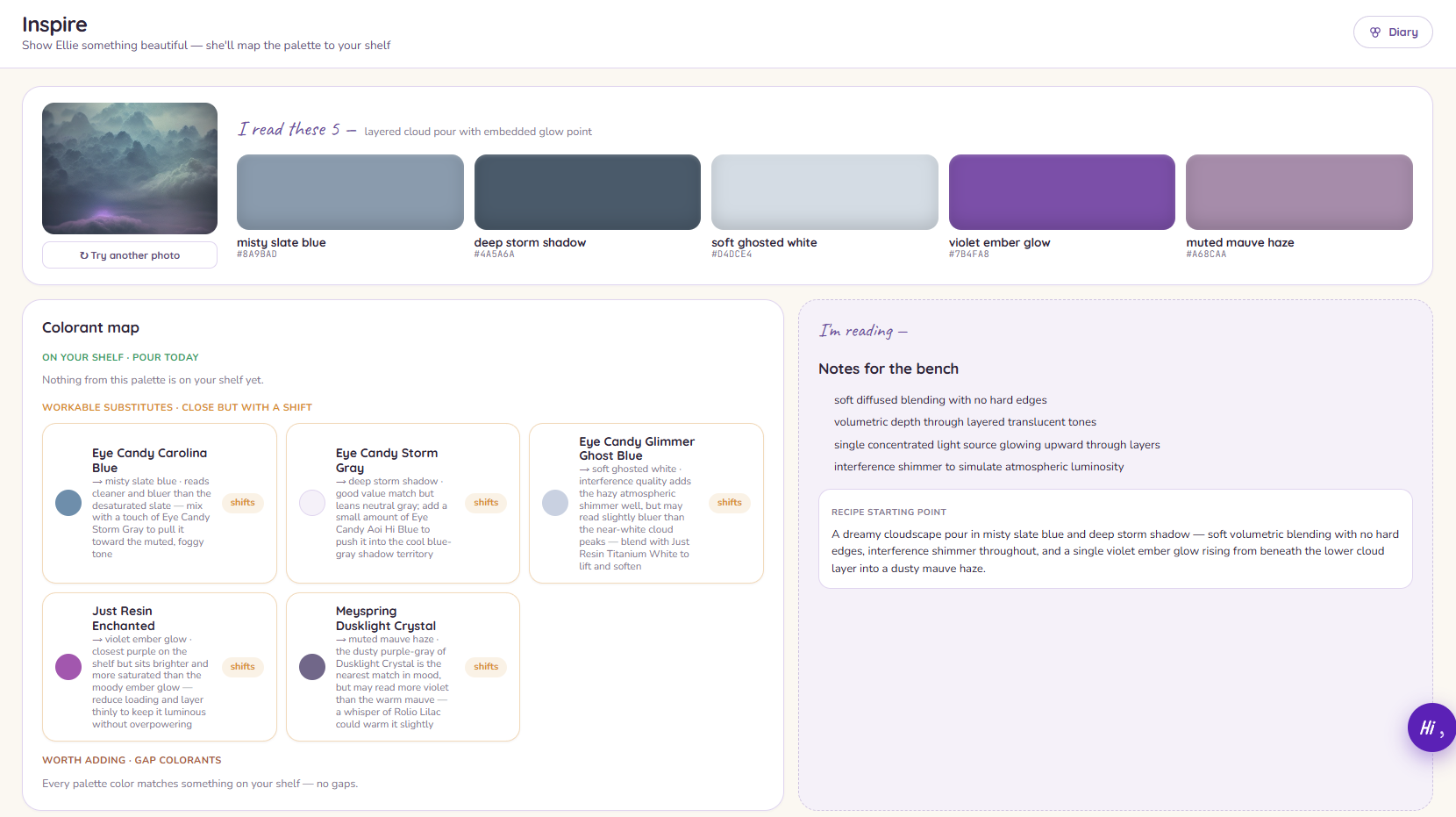Click the Just Resin Enchanted title
Image resolution: width=1456 pixels, height=817 pixels.
coord(124,619)
